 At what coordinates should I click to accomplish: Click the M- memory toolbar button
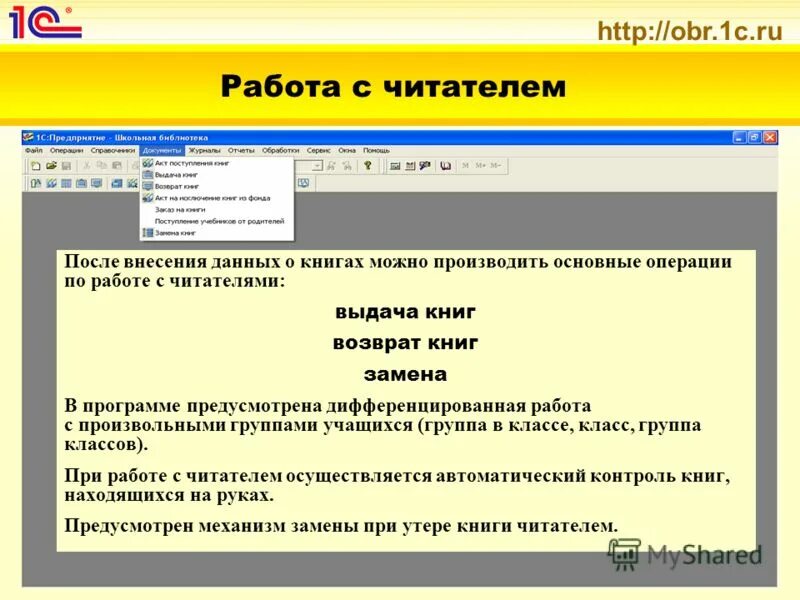pos(495,166)
